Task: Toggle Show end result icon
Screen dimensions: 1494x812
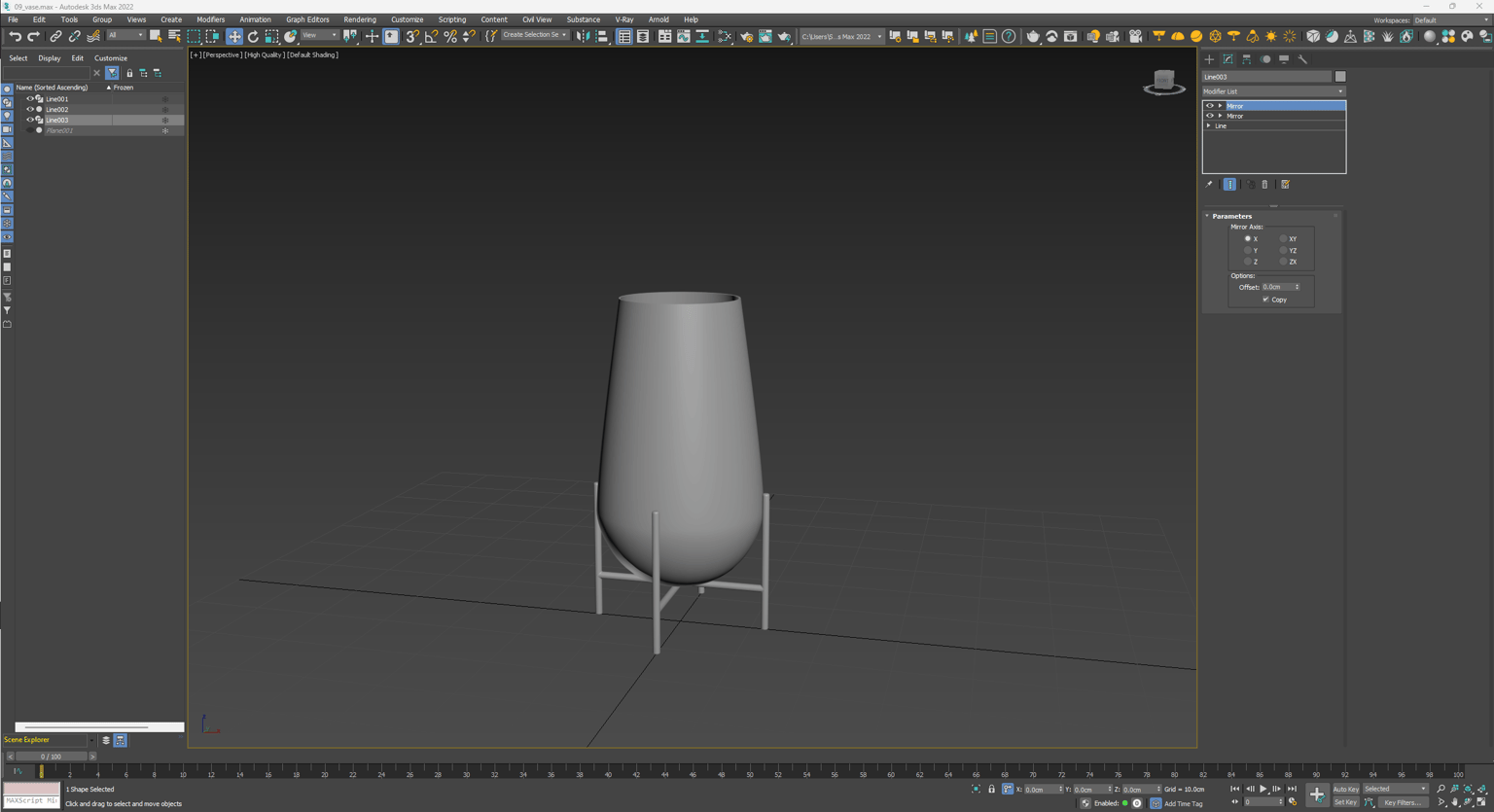Action: [x=1229, y=185]
